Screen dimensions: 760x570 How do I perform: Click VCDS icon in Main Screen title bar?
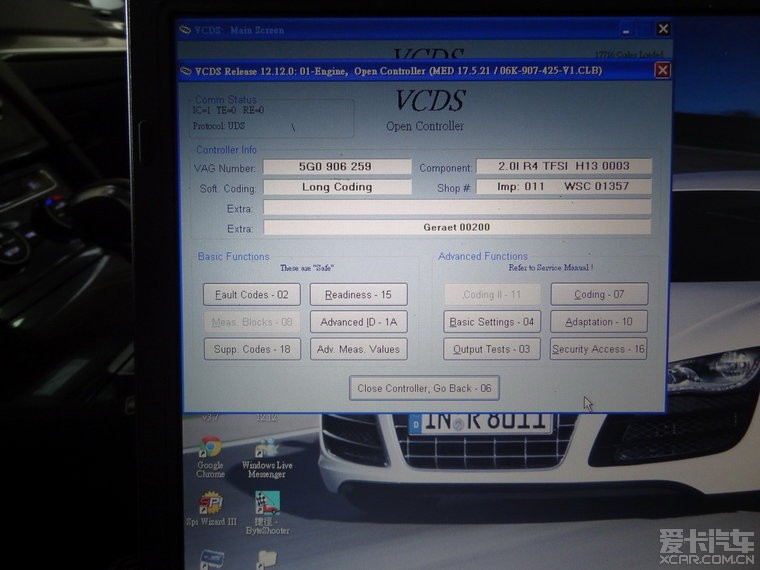click(x=185, y=30)
